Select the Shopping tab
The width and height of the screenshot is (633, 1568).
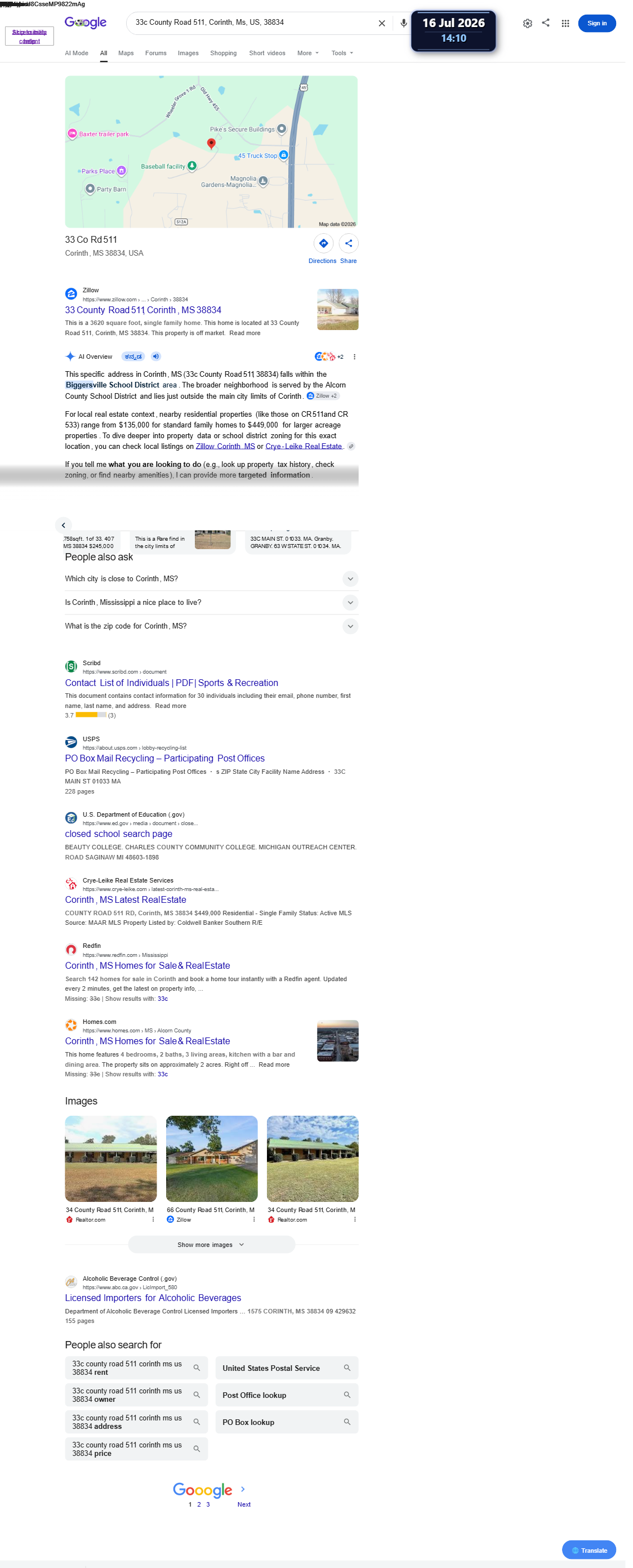(x=224, y=53)
